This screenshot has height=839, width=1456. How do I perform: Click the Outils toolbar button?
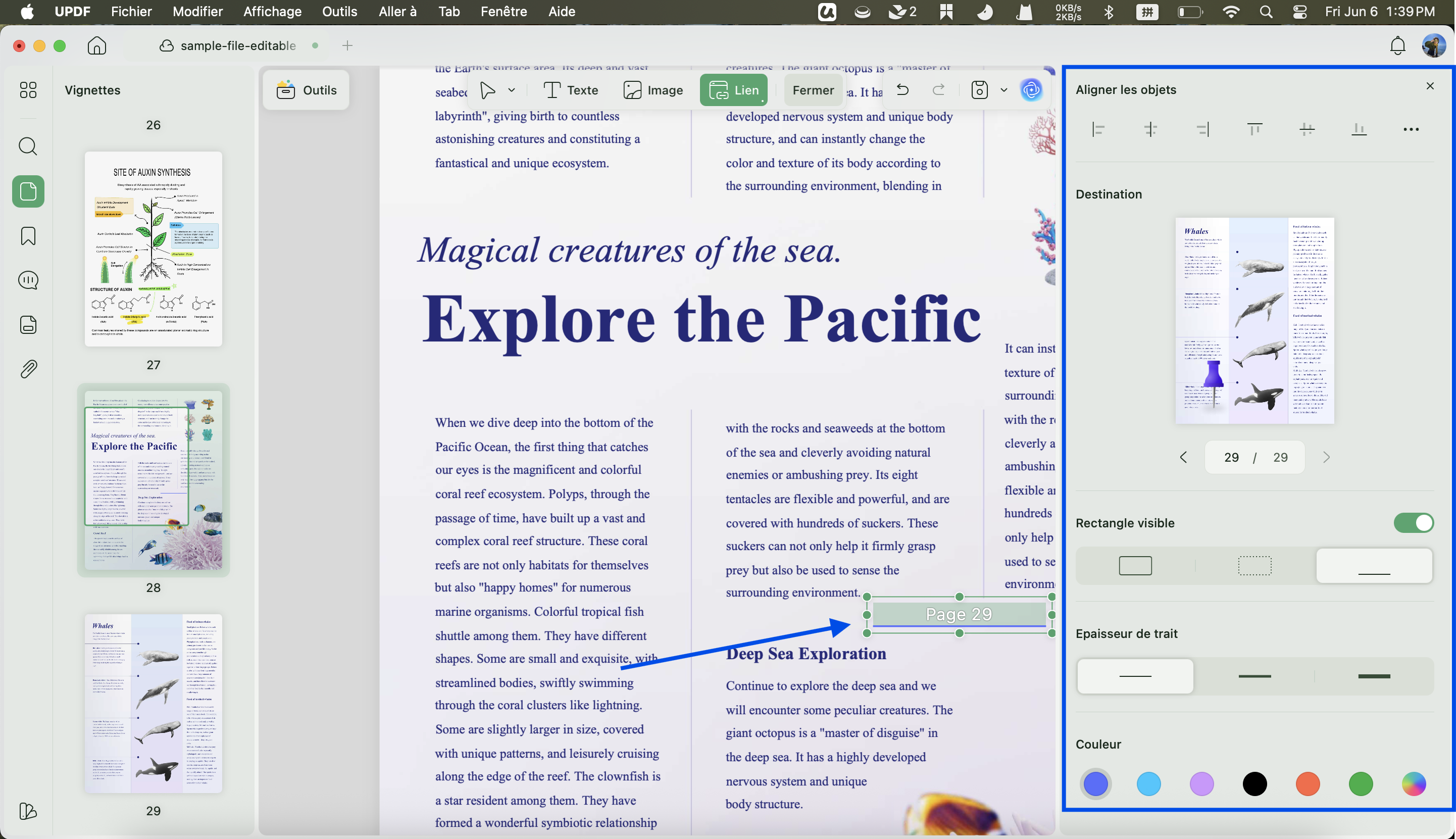pyautogui.click(x=306, y=90)
